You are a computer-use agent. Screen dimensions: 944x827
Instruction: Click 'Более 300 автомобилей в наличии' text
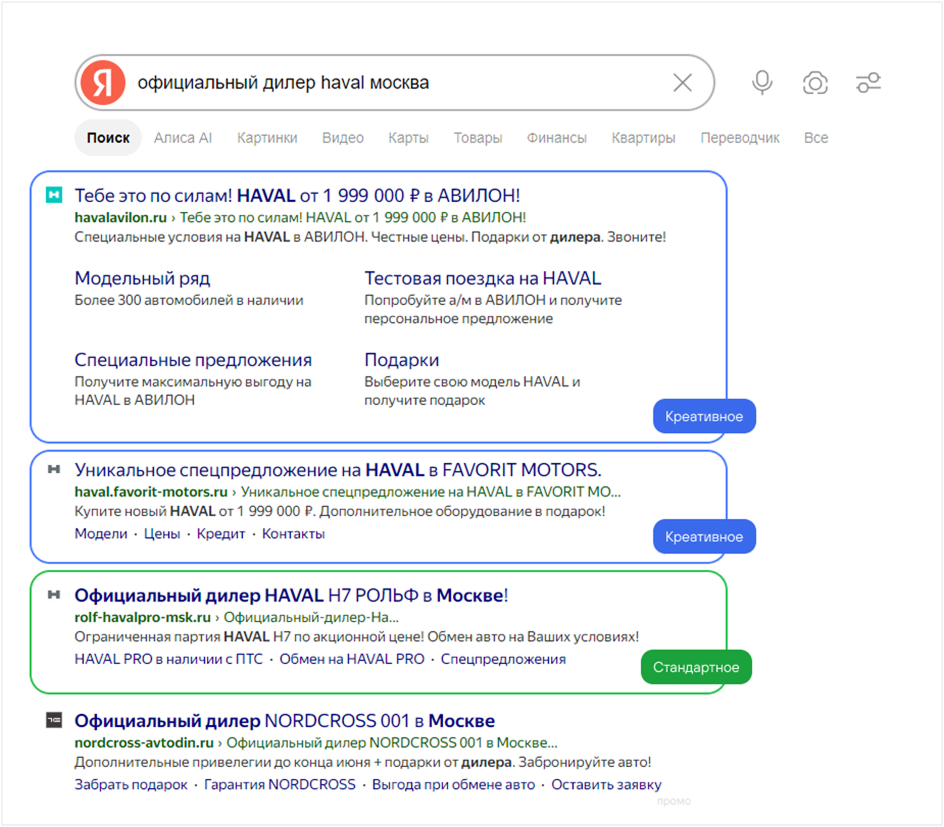189,300
